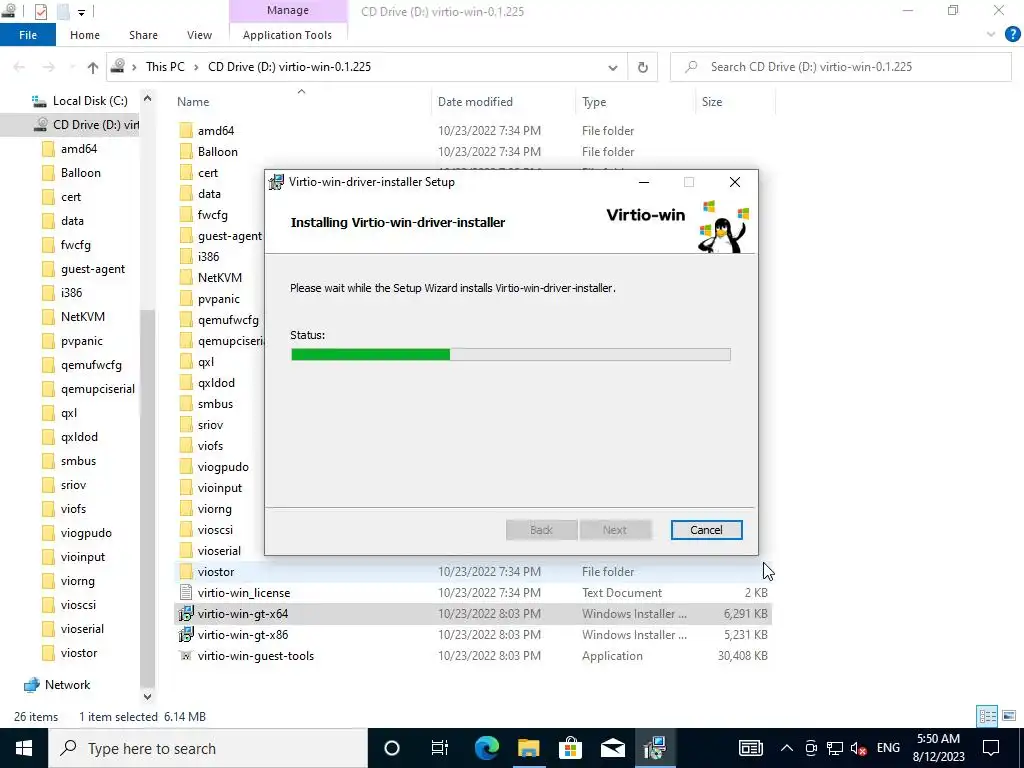Image resolution: width=1024 pixels, height=768 pixels.
Task: Expand the address bar history dropdown
Action: tap(613, 67)
